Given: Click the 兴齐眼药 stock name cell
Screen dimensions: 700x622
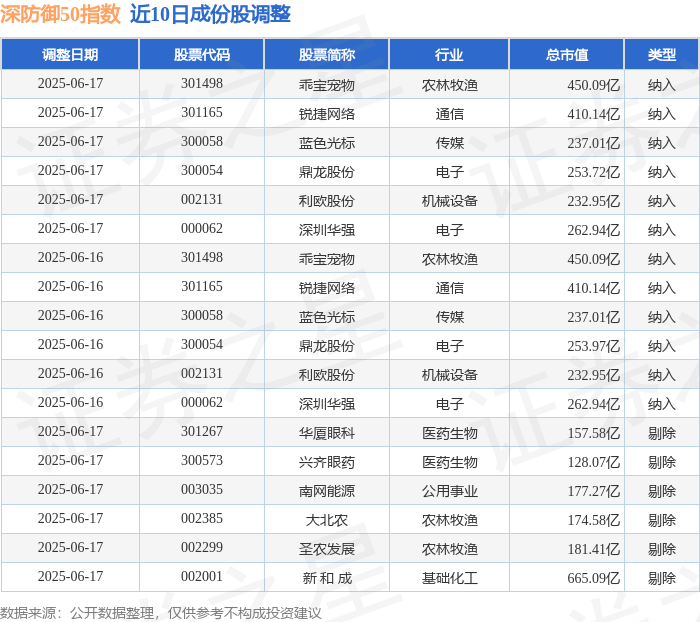Looking at the screenshot, I should pyautogui.click(x=327, y=462).
